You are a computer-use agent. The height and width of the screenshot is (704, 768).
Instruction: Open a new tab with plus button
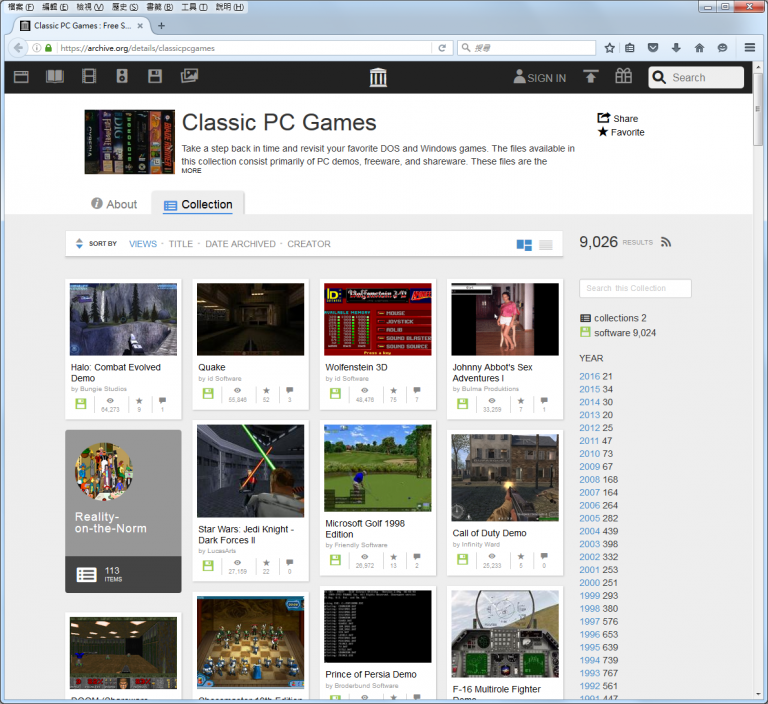161,25
